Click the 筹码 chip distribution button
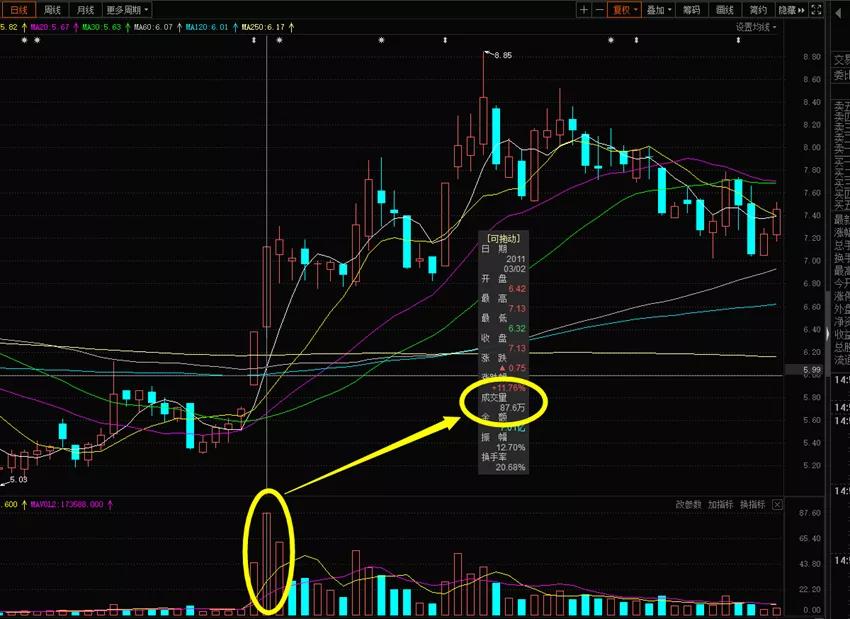 point(692,10)
